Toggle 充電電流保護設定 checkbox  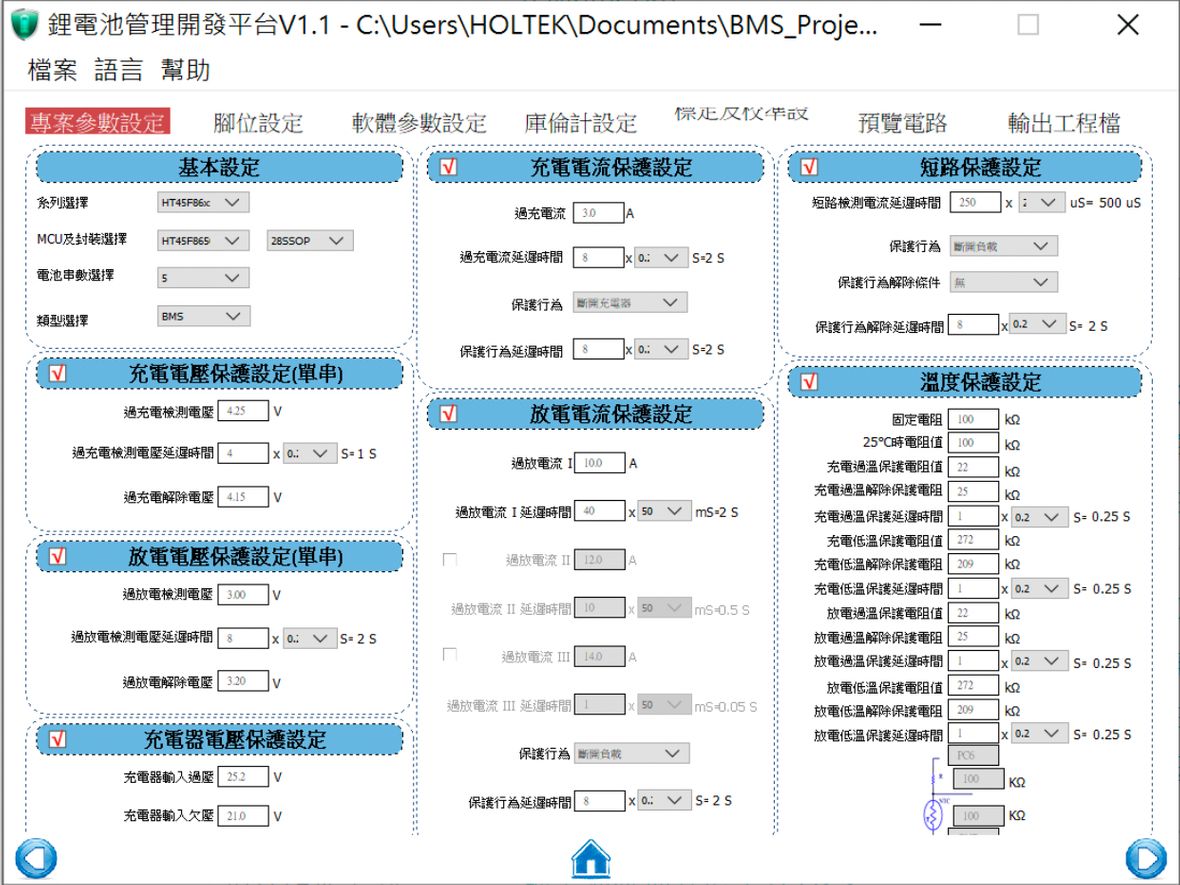pos(449,167)
